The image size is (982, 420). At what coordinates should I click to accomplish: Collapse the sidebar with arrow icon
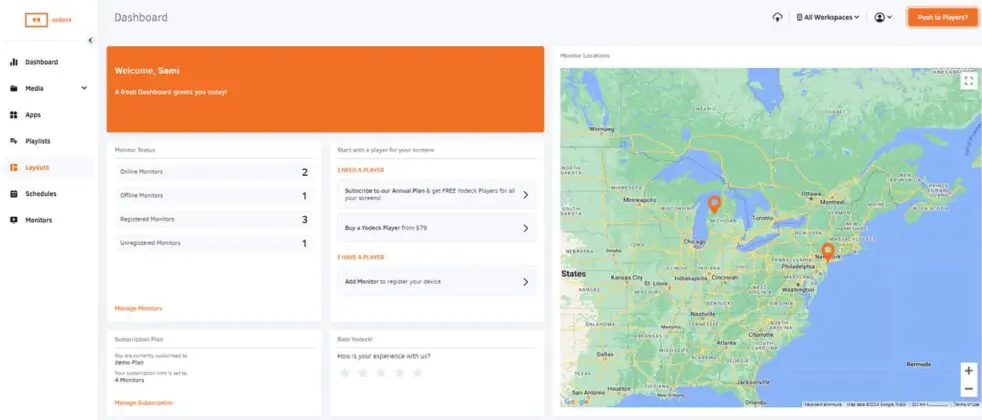point(90,40)
